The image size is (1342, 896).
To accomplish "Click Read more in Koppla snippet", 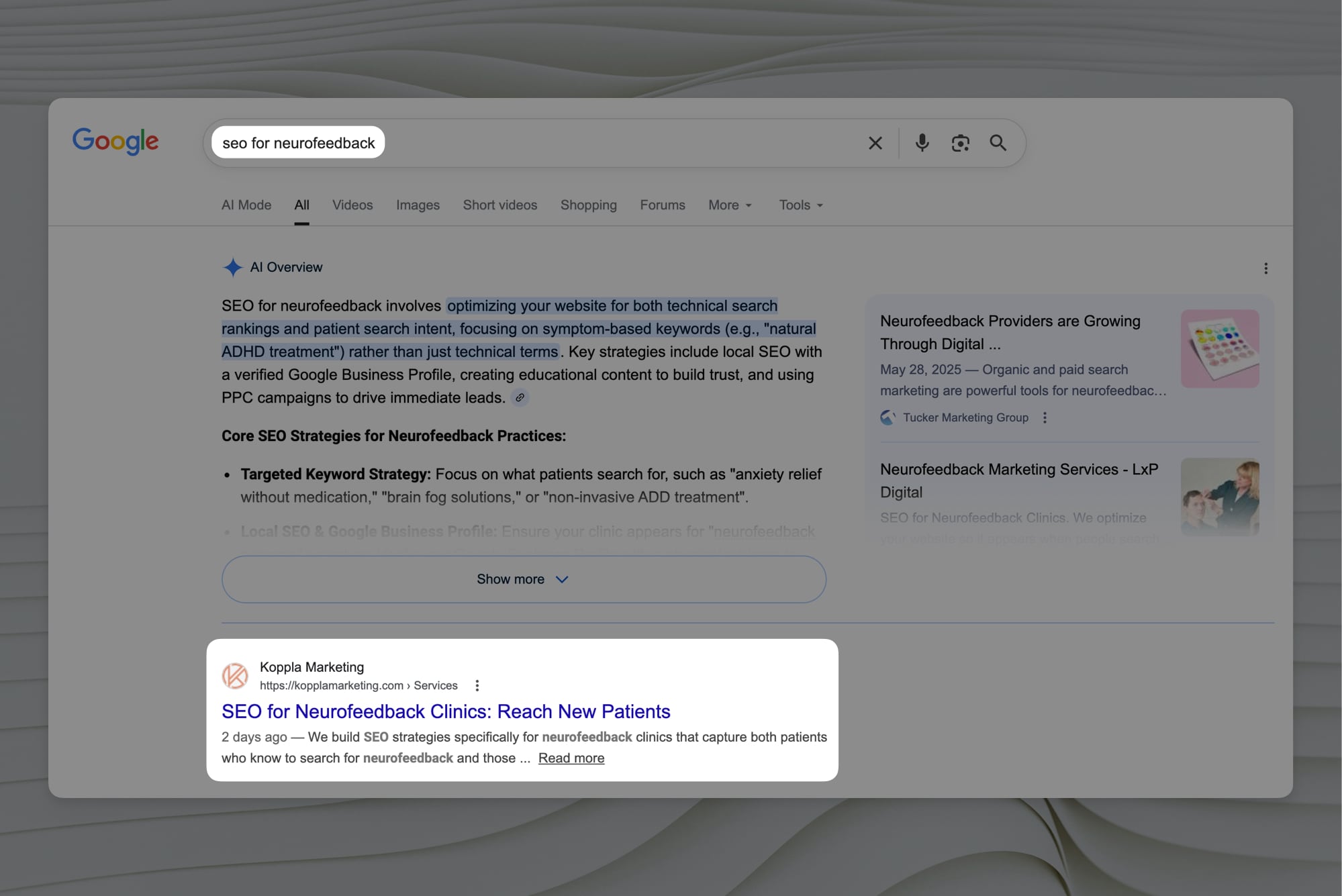I will pyautogui.click(x=571, y=758).
